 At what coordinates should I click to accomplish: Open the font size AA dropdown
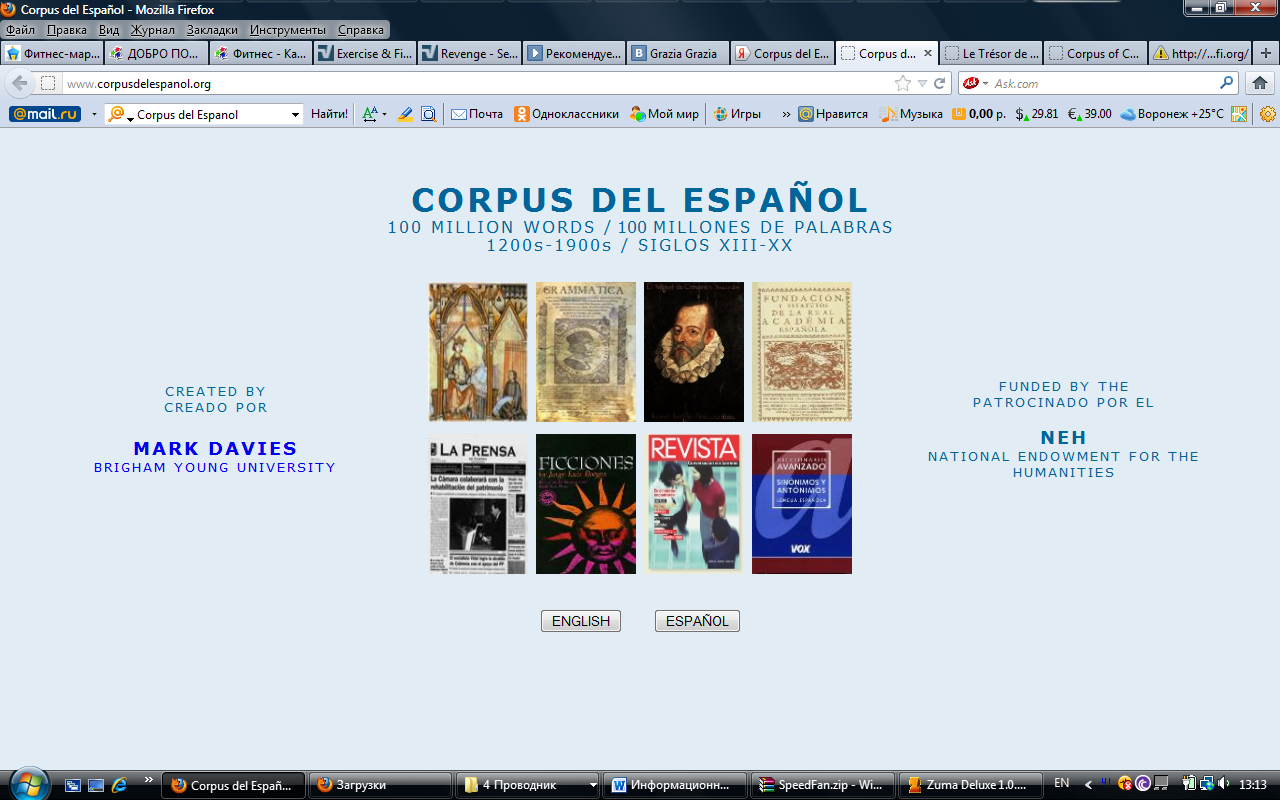374,114
